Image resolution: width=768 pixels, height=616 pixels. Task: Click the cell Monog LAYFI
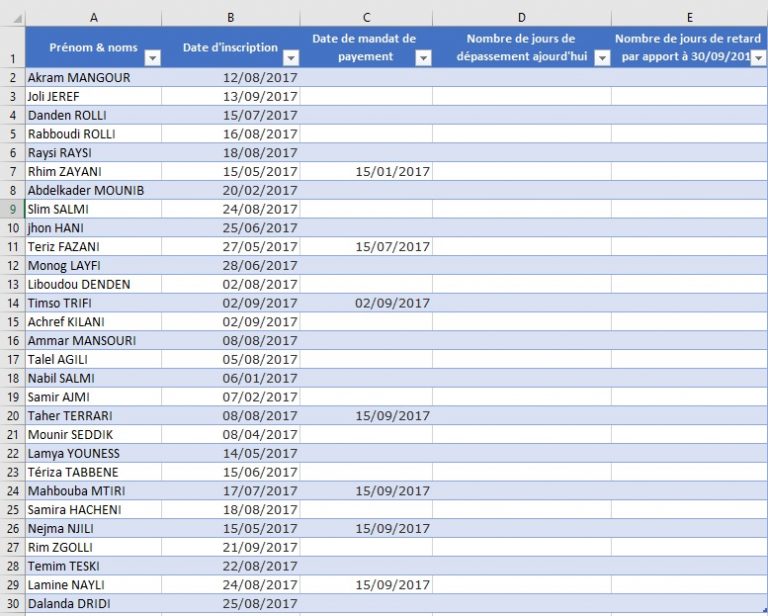(94, 265)
